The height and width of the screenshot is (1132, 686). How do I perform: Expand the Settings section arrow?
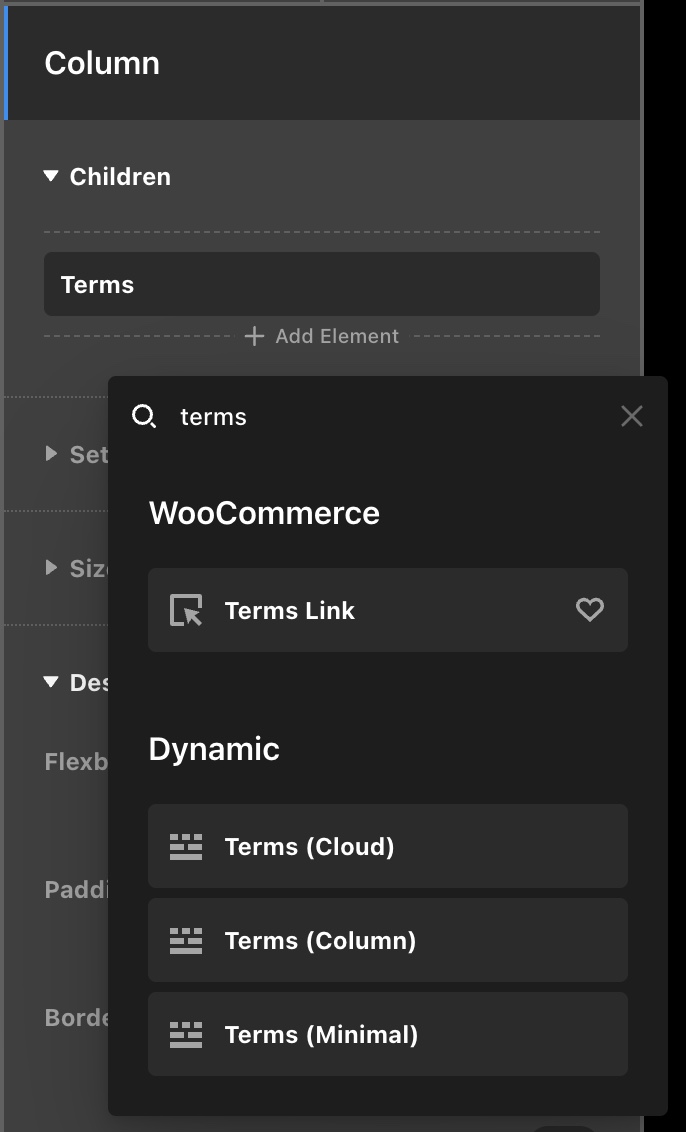(52, 454)
